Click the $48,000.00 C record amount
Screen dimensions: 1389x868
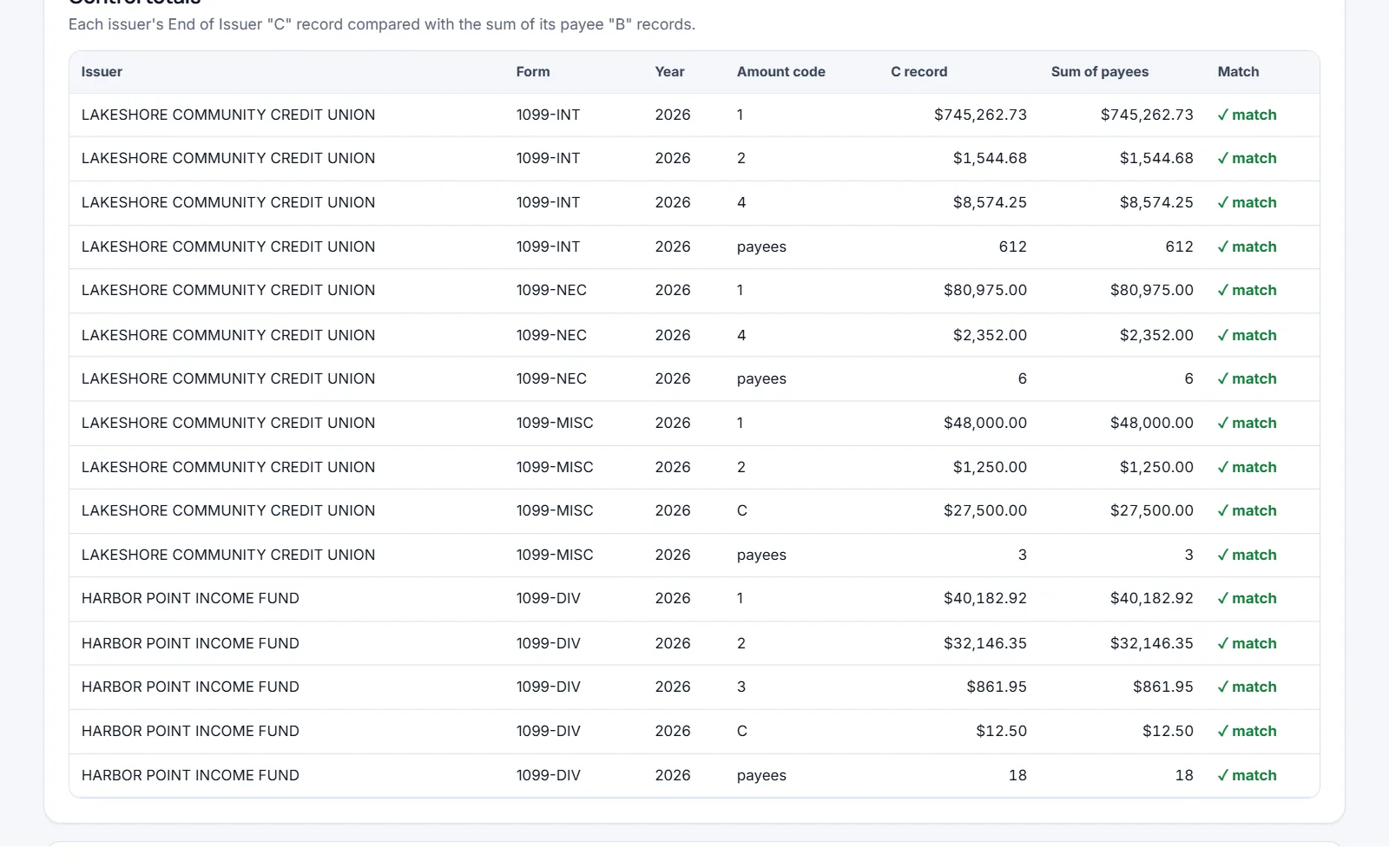tap(985, 423)
